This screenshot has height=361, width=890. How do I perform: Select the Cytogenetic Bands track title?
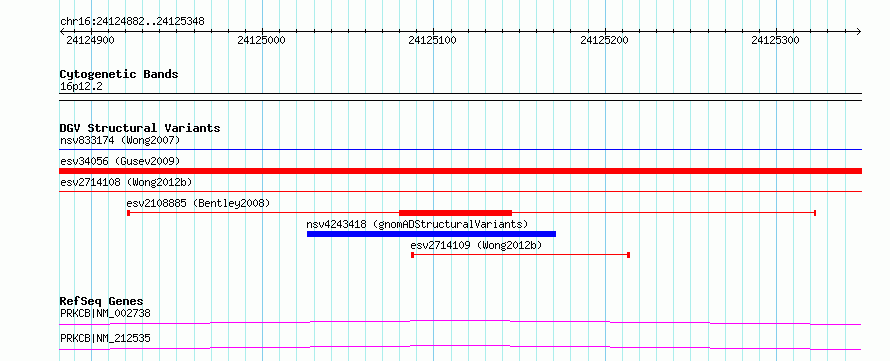click(x=119, y=74)
